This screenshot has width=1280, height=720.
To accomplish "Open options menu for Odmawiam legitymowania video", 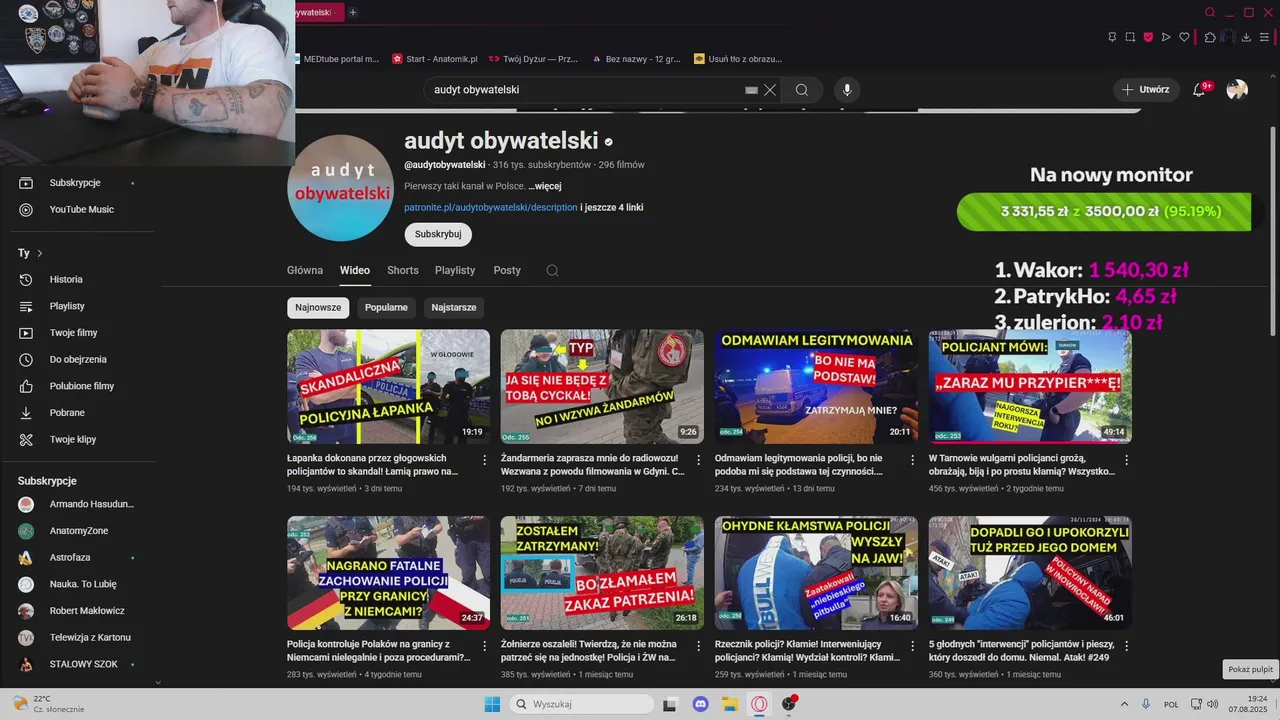I will [912, 460].
